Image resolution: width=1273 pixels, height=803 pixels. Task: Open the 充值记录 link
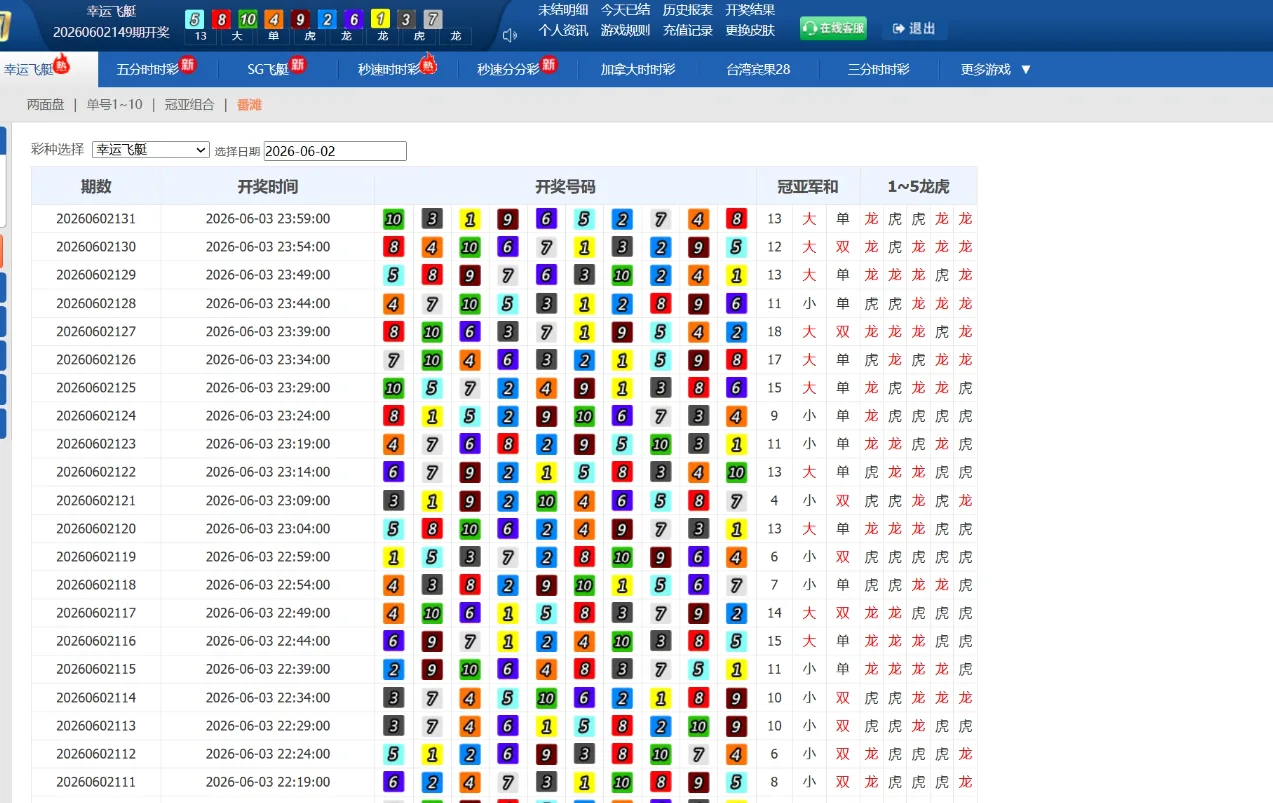click(x=688, y=30)
